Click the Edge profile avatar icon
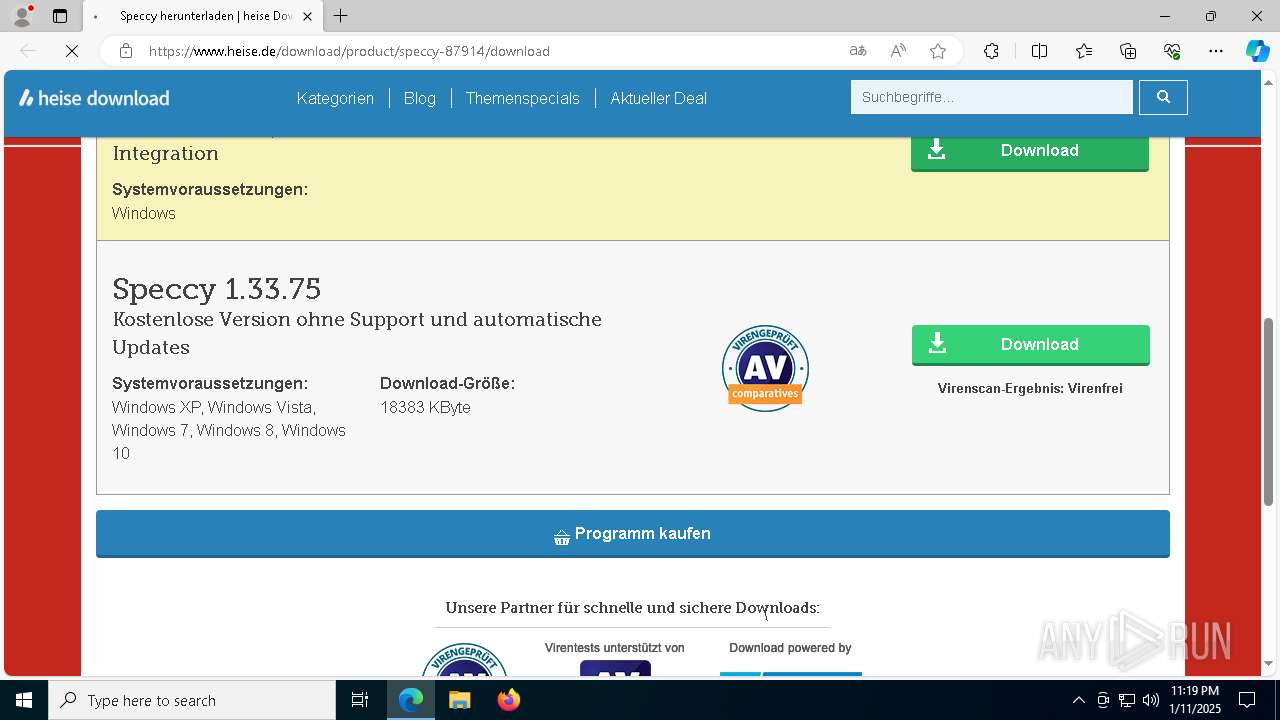Screen dimensions: 1280x720 click(22, 16)
